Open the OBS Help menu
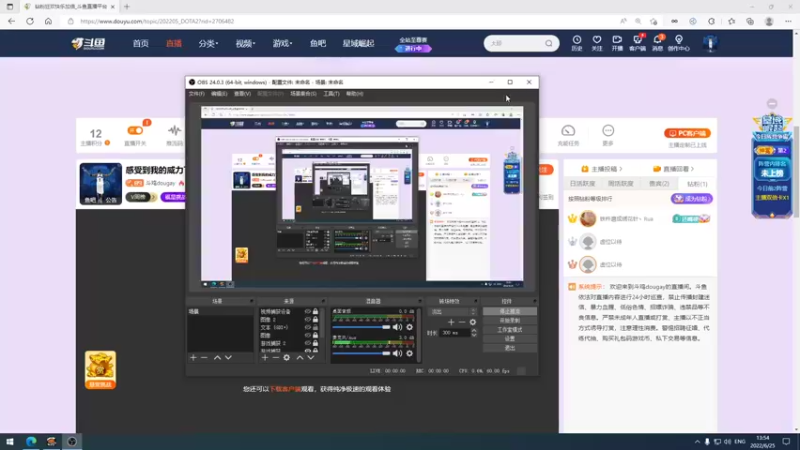Image resolution: width=800 pixels, height=450 pixels. pos(355,94)
